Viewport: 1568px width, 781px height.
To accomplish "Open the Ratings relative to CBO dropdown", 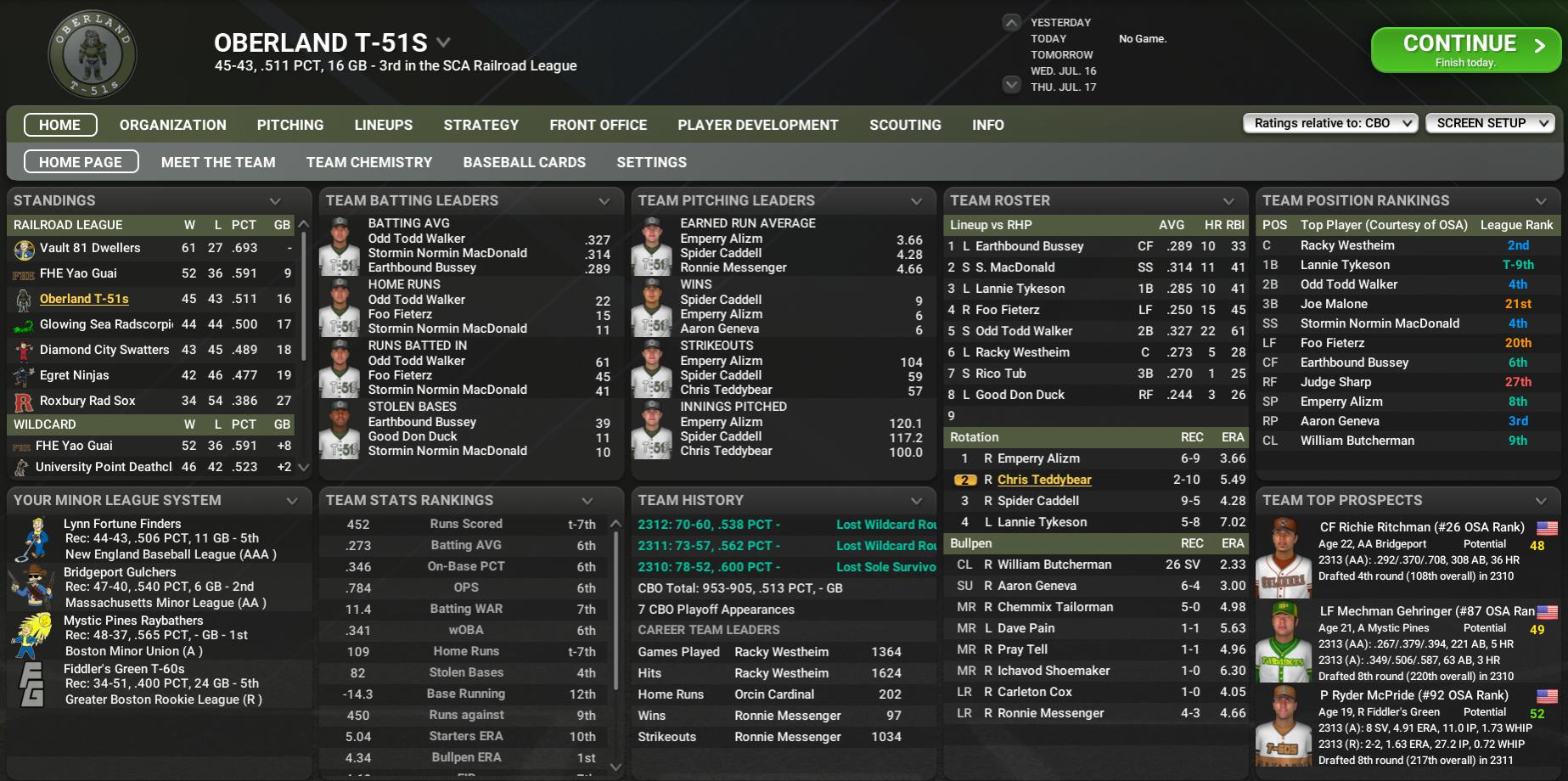I will pyautogui.click(x=1330, y=123).
